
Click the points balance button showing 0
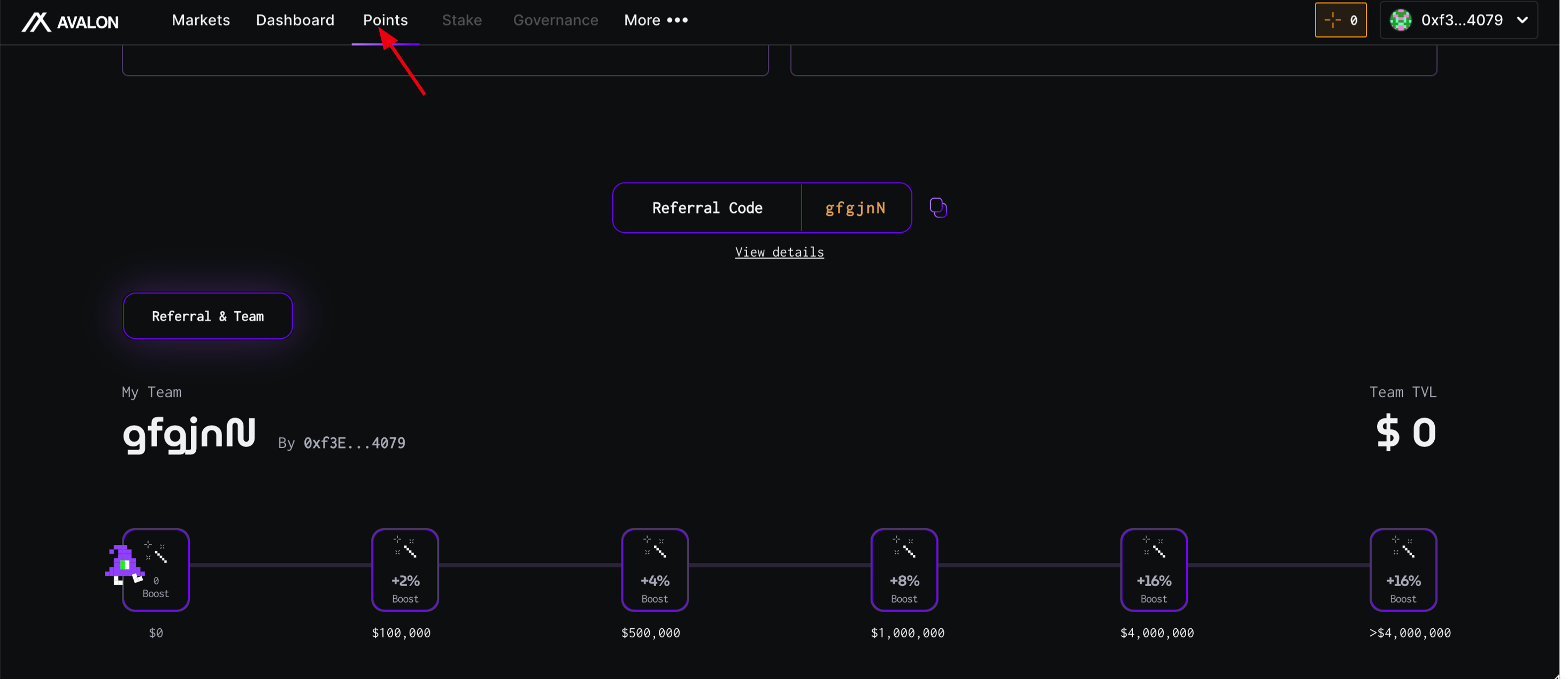(x=1340, y=20)
